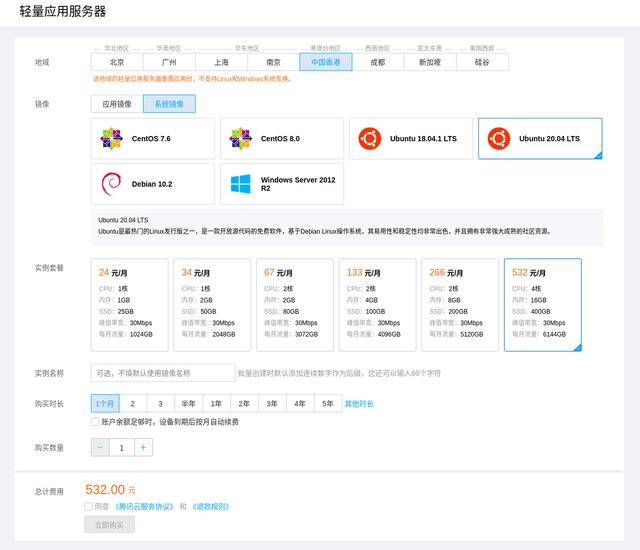Click the Ubuntu 20.04 LTS description heading
The height and width of the screenshot is (550, 640).
pyautogui.click(x=123, y=220)
